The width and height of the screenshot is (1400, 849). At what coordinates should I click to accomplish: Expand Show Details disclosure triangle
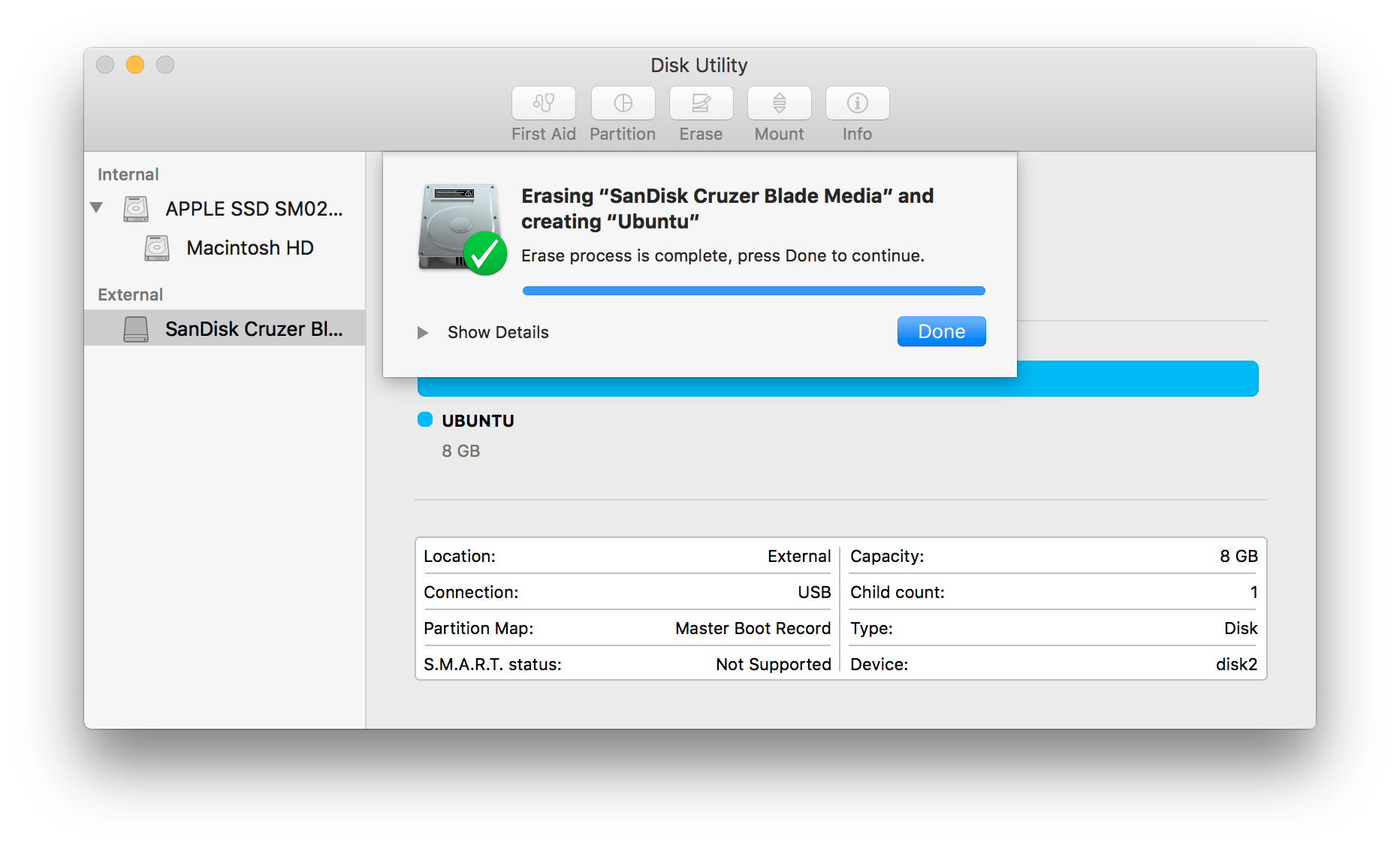[x=423, y=332]
